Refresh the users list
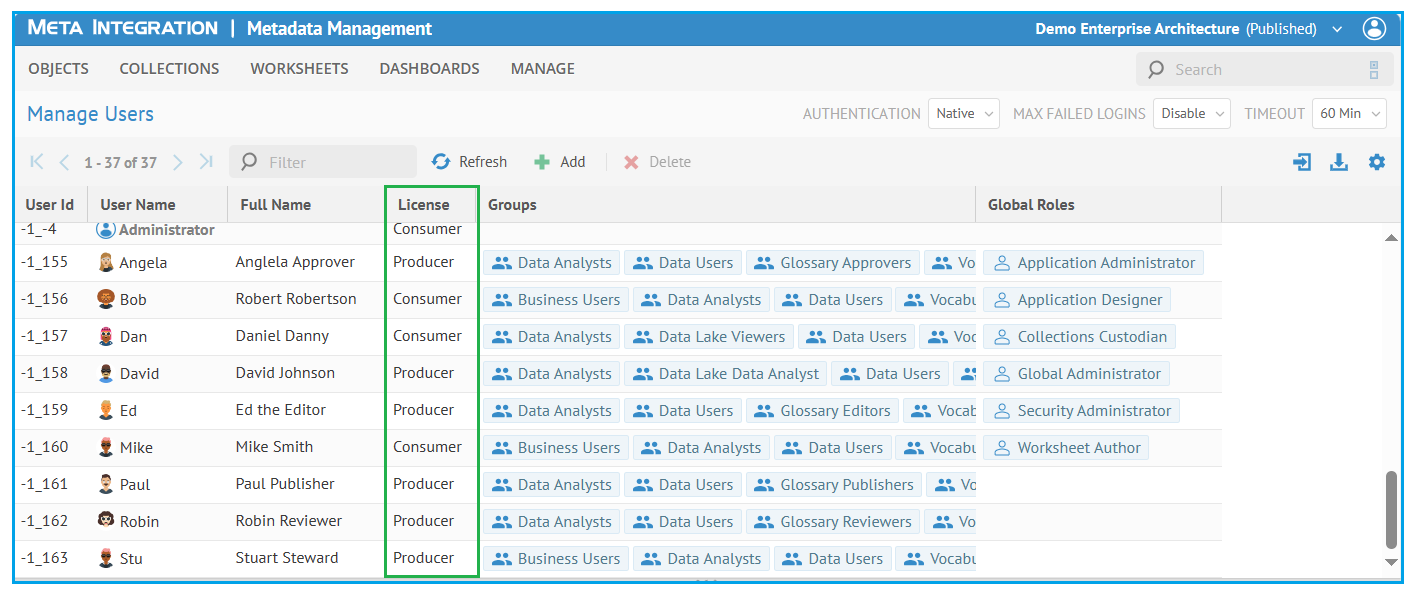This screenshot has width=1408, height=594. click(470, 162)
